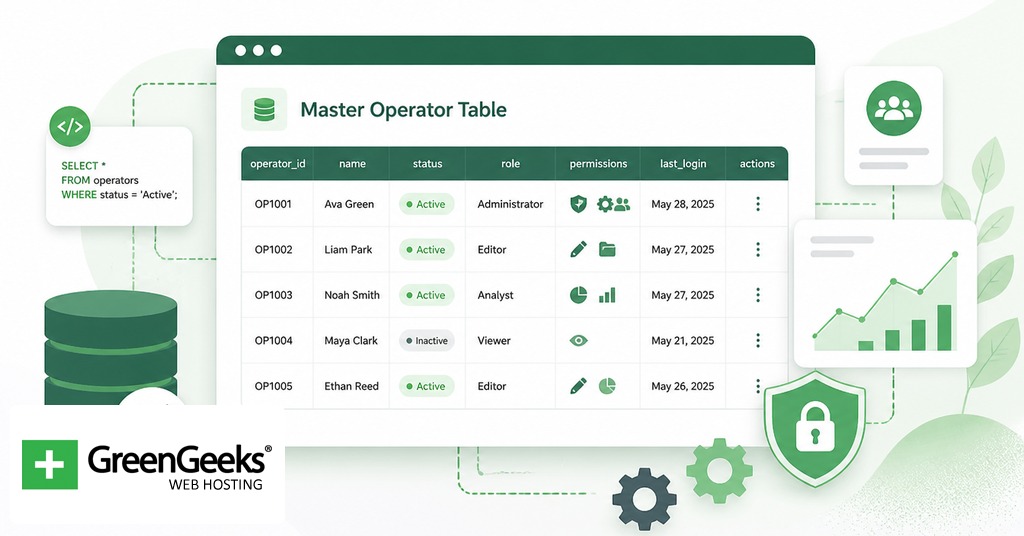
Task: Open actions menu for Maya Clark row
Action: tap(758, 340)
